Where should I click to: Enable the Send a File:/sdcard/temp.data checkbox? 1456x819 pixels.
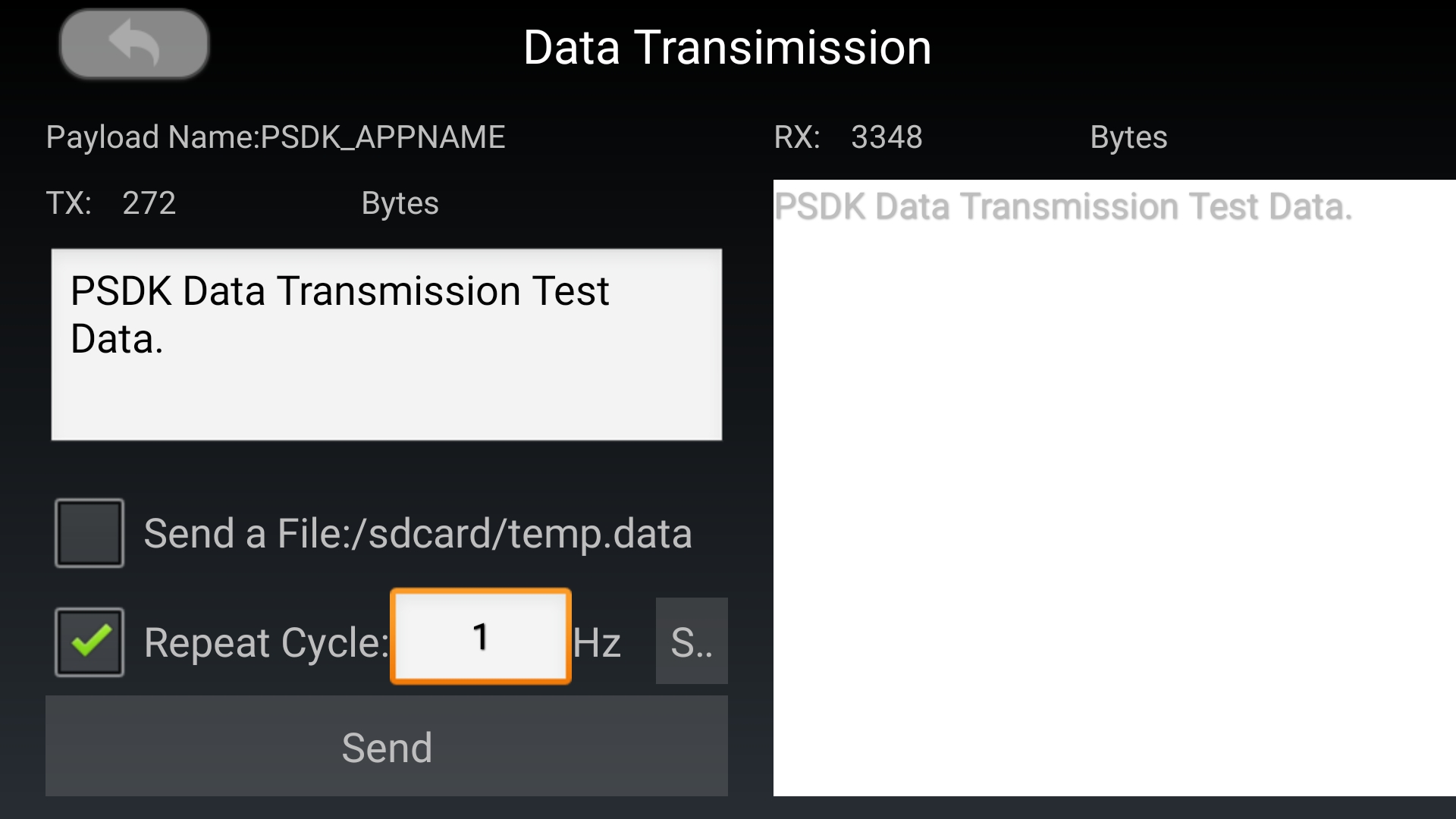coord(88,532)
